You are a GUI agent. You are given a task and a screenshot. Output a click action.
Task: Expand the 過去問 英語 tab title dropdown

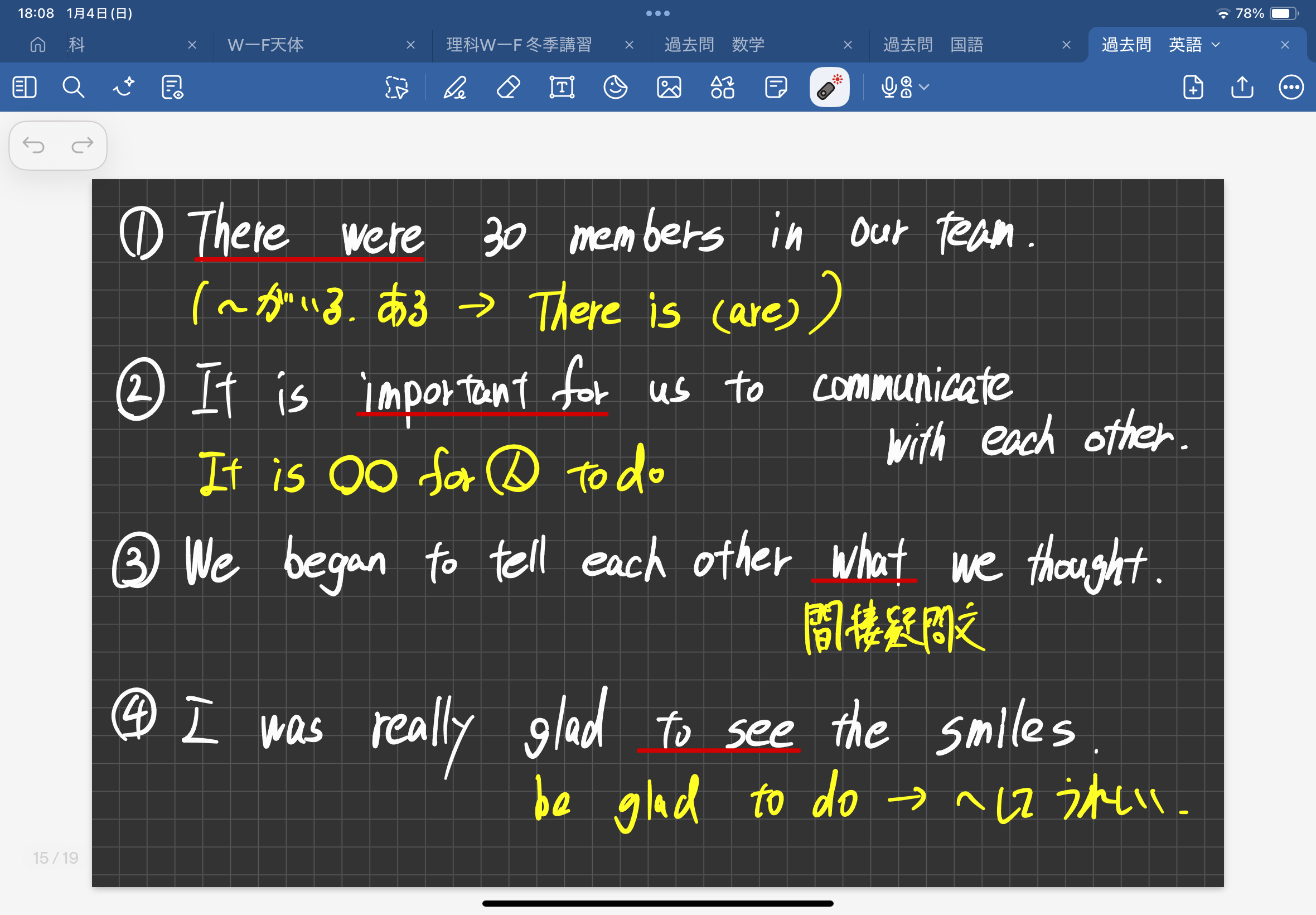1216,45
